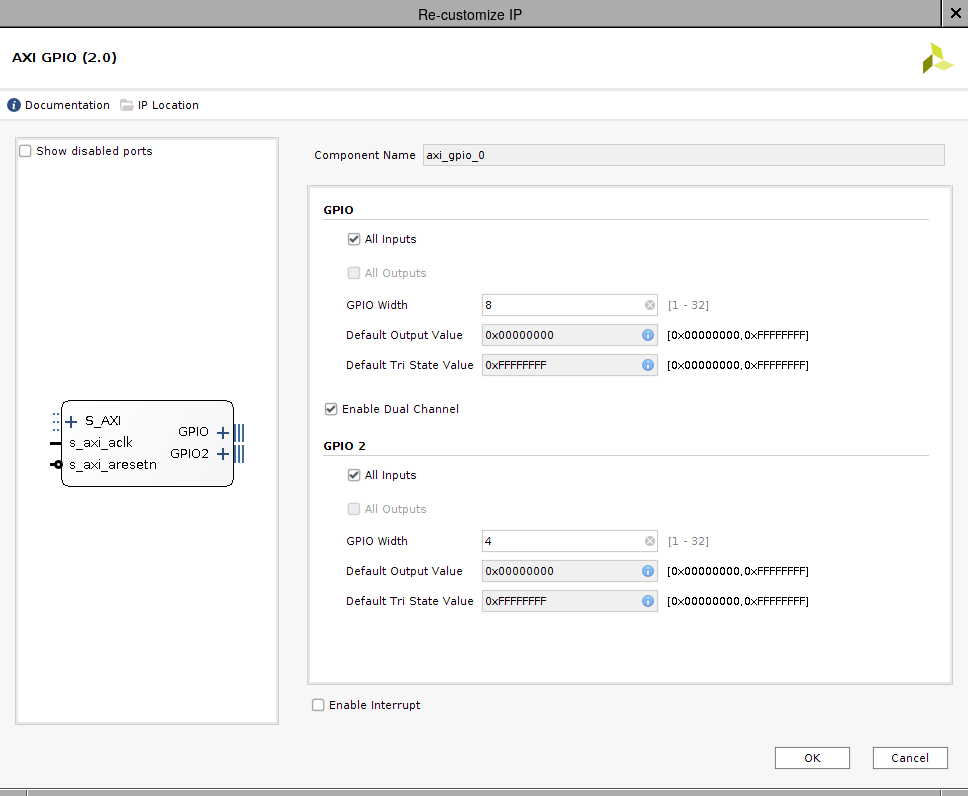Screen dimensions: 968x796
Task: Open the Documentation info icon
Action: pyautogui.click(x=14, y=105)
